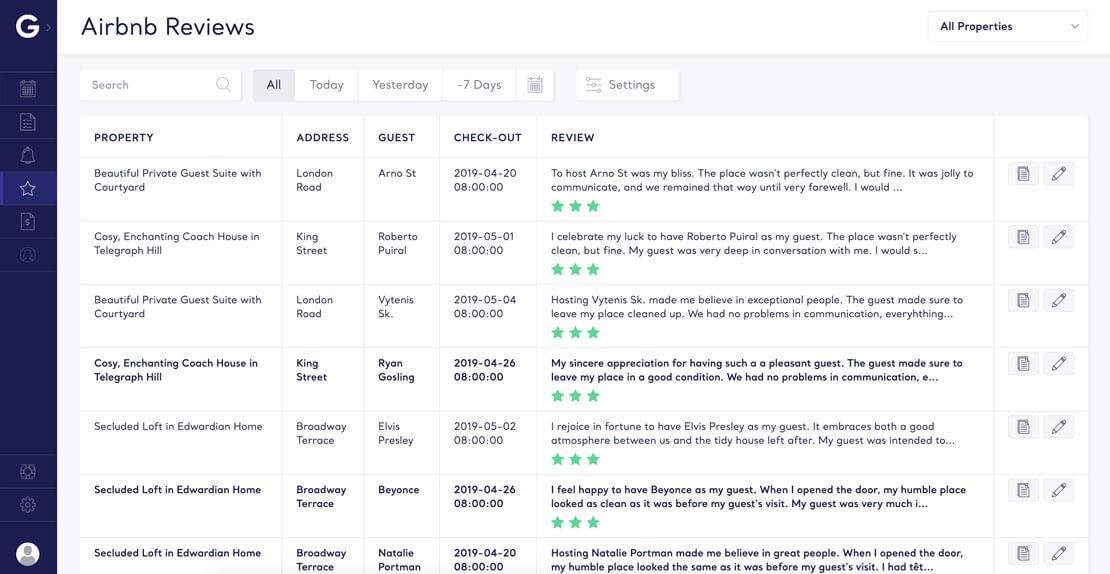Open review text starting 'I rejoice in fortune'
1110x574 pixels.
coord(753,433)
